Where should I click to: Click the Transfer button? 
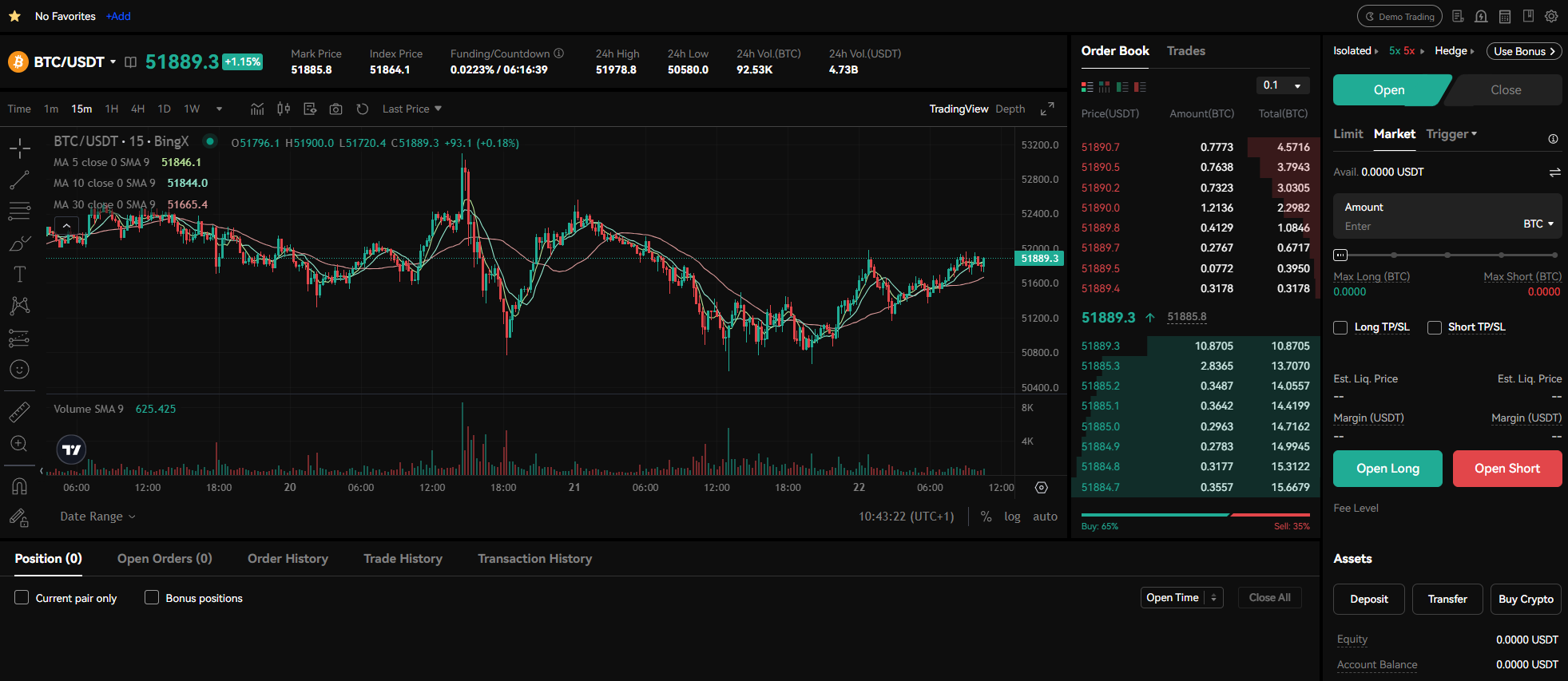[1447, 599]
